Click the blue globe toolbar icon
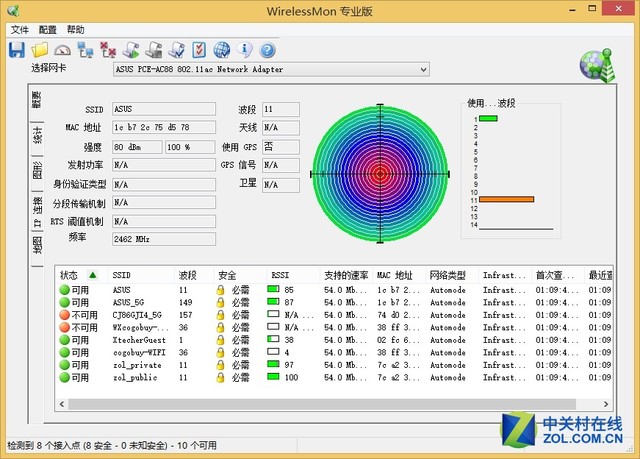 pos(222,50)
